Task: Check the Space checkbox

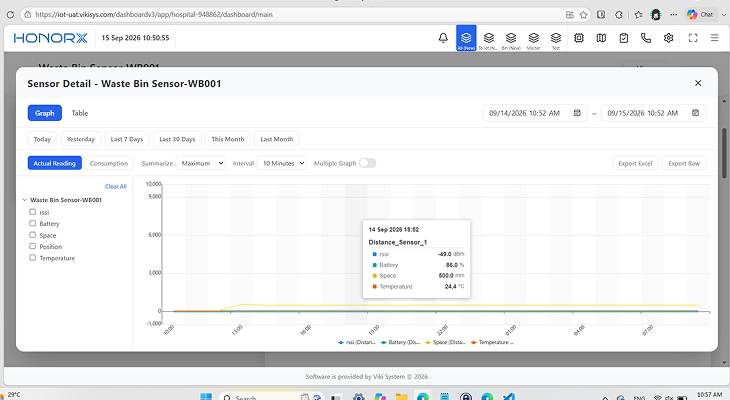Action: (x=33, y=235)
